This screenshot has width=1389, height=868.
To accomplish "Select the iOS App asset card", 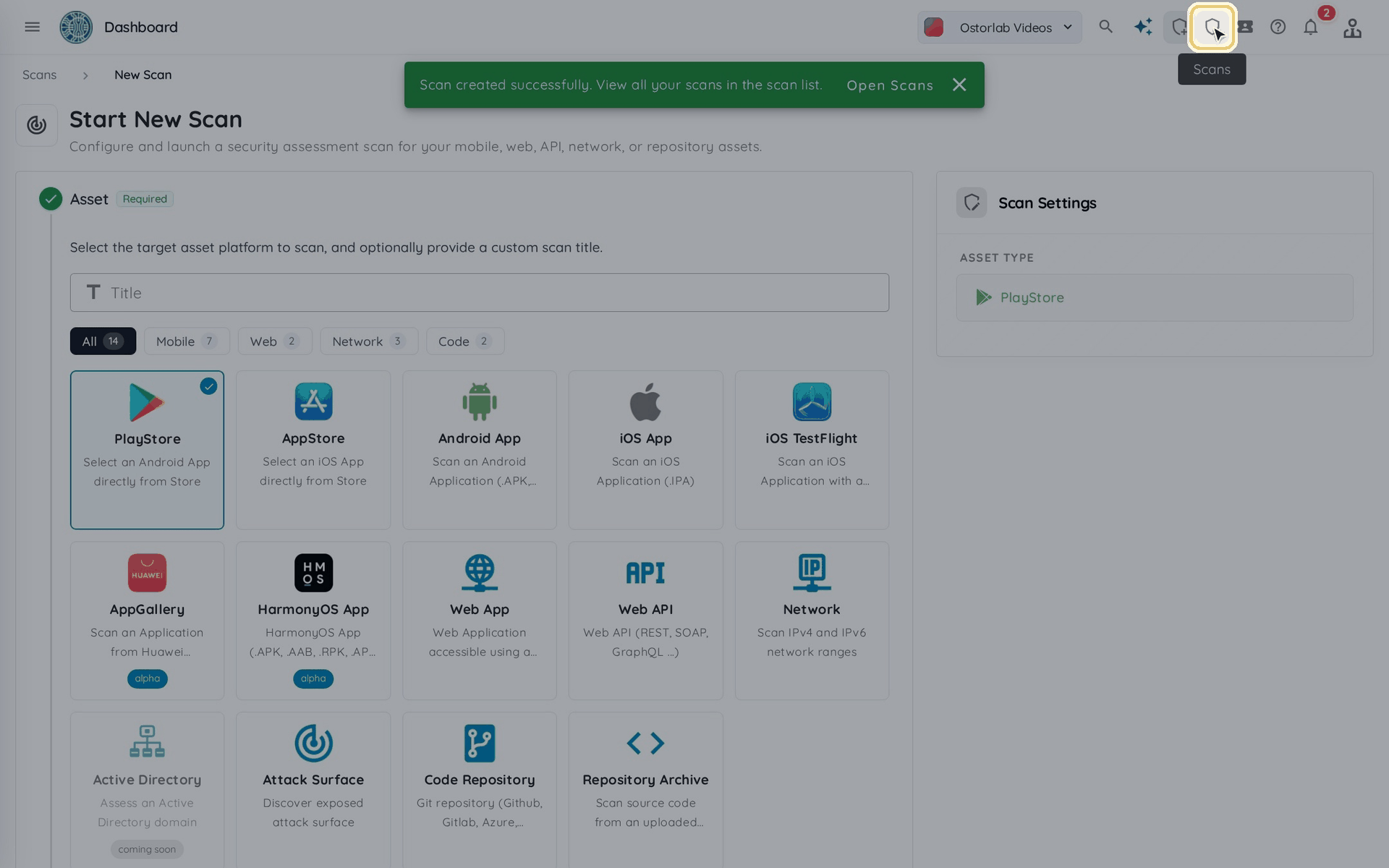I will (645, 450).
